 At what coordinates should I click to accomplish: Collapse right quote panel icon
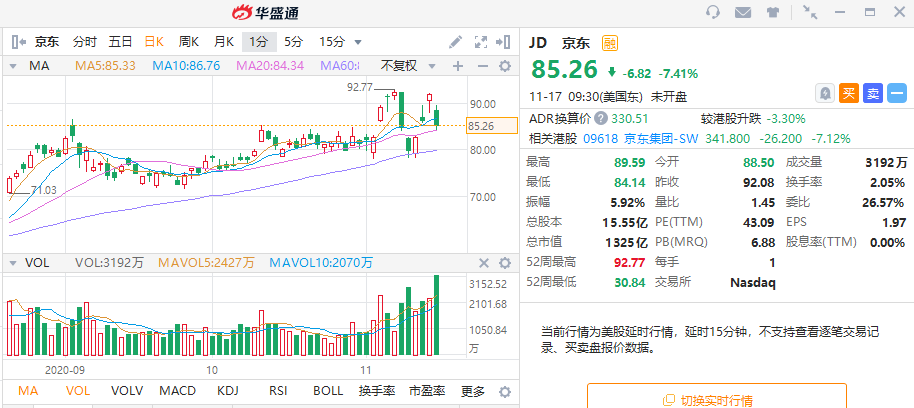click(503, 42)
